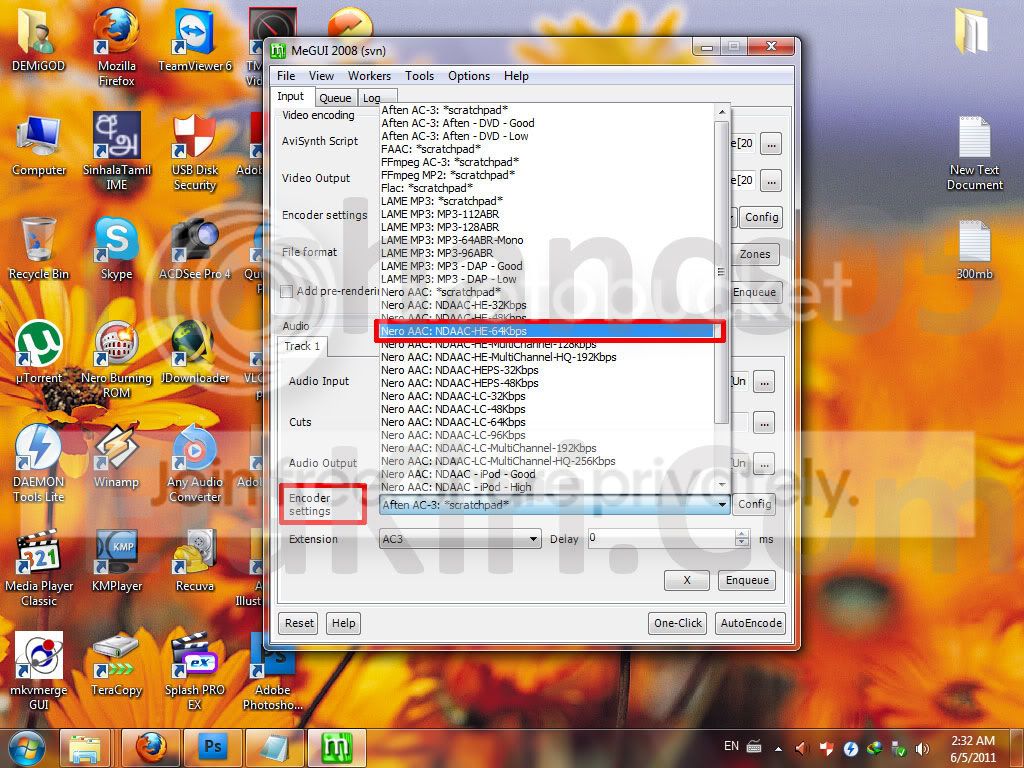Open ACDSee Pro 4 shortcut
This screenshot has width=1024, height=768.
click(195, 249)
